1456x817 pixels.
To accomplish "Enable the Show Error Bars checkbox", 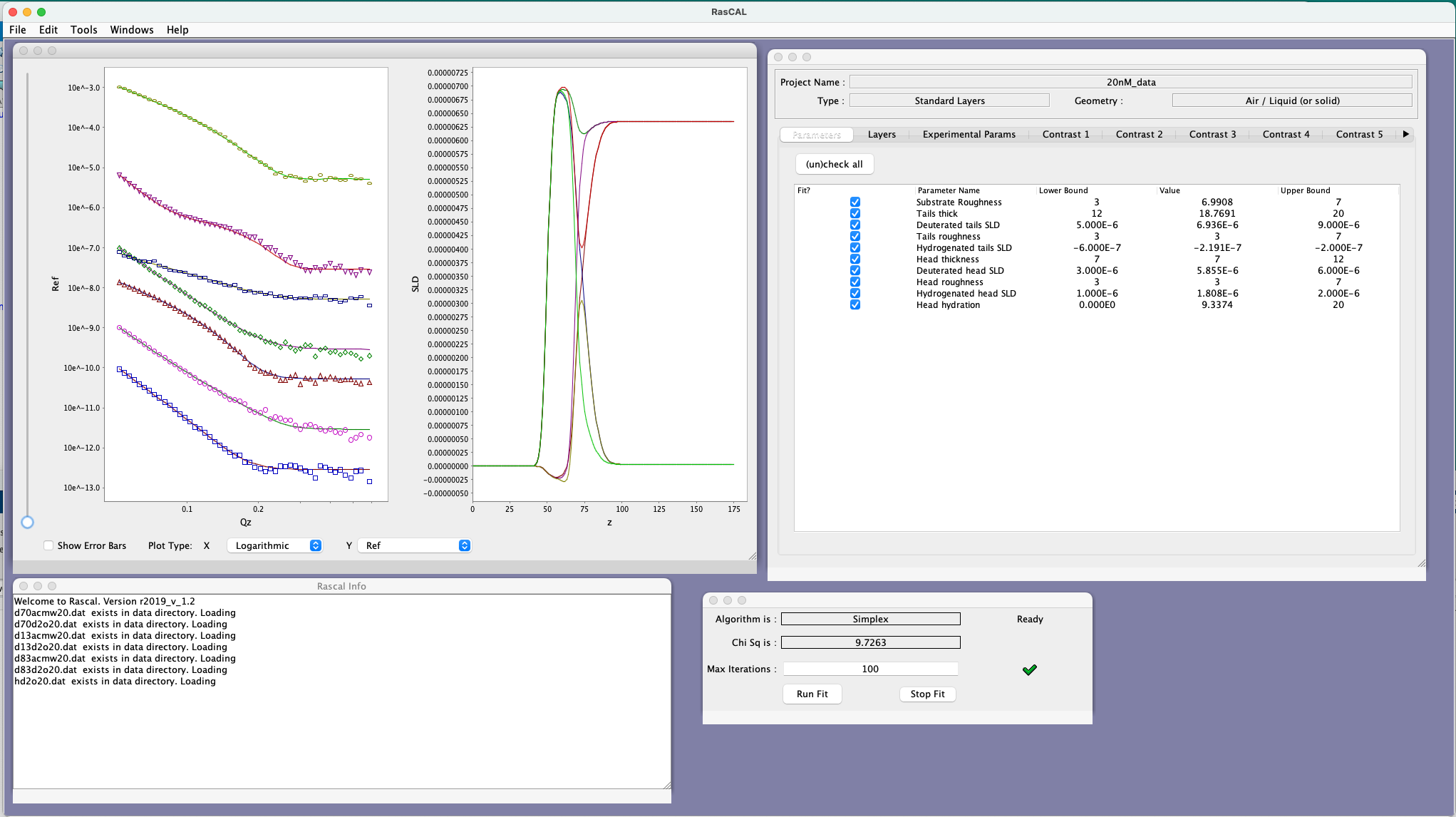I will coord(48,545).
